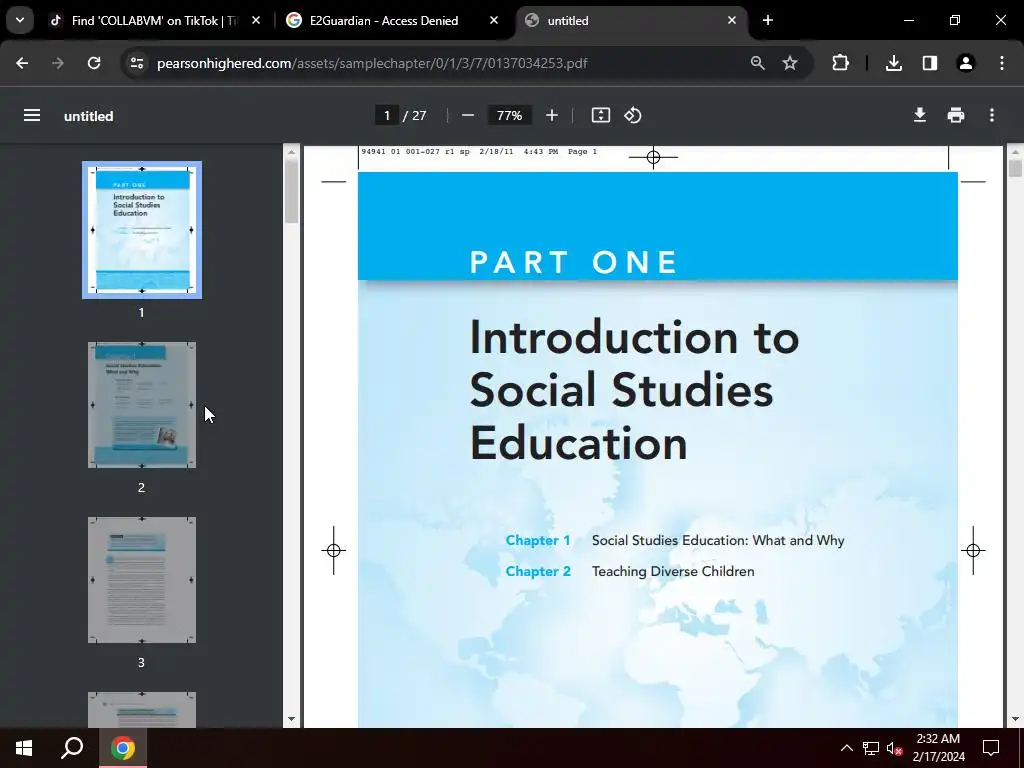Restore down the Chrome window
Image resolution: width=1024 pixels, height=768 pixels.
click(955, 21)
